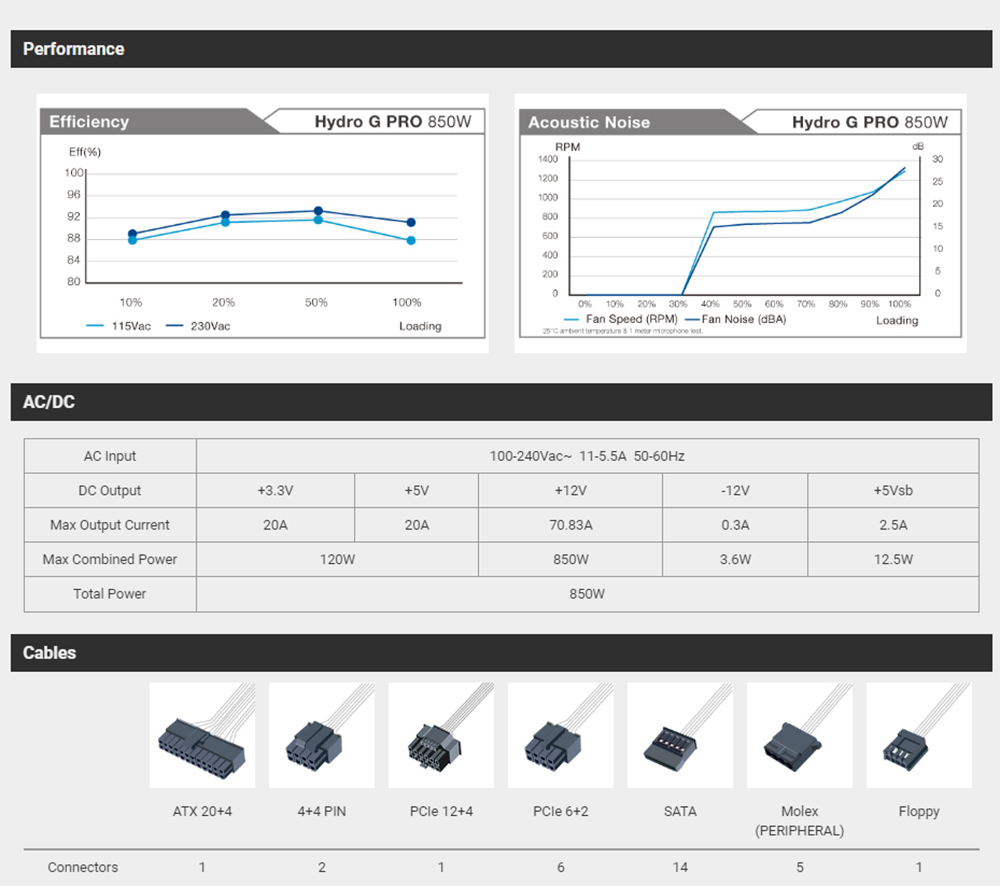1000x886 pixels.
Task: Click the ATX 20+4 connector image
Action: pyautogui.click(x=202, y=736)
